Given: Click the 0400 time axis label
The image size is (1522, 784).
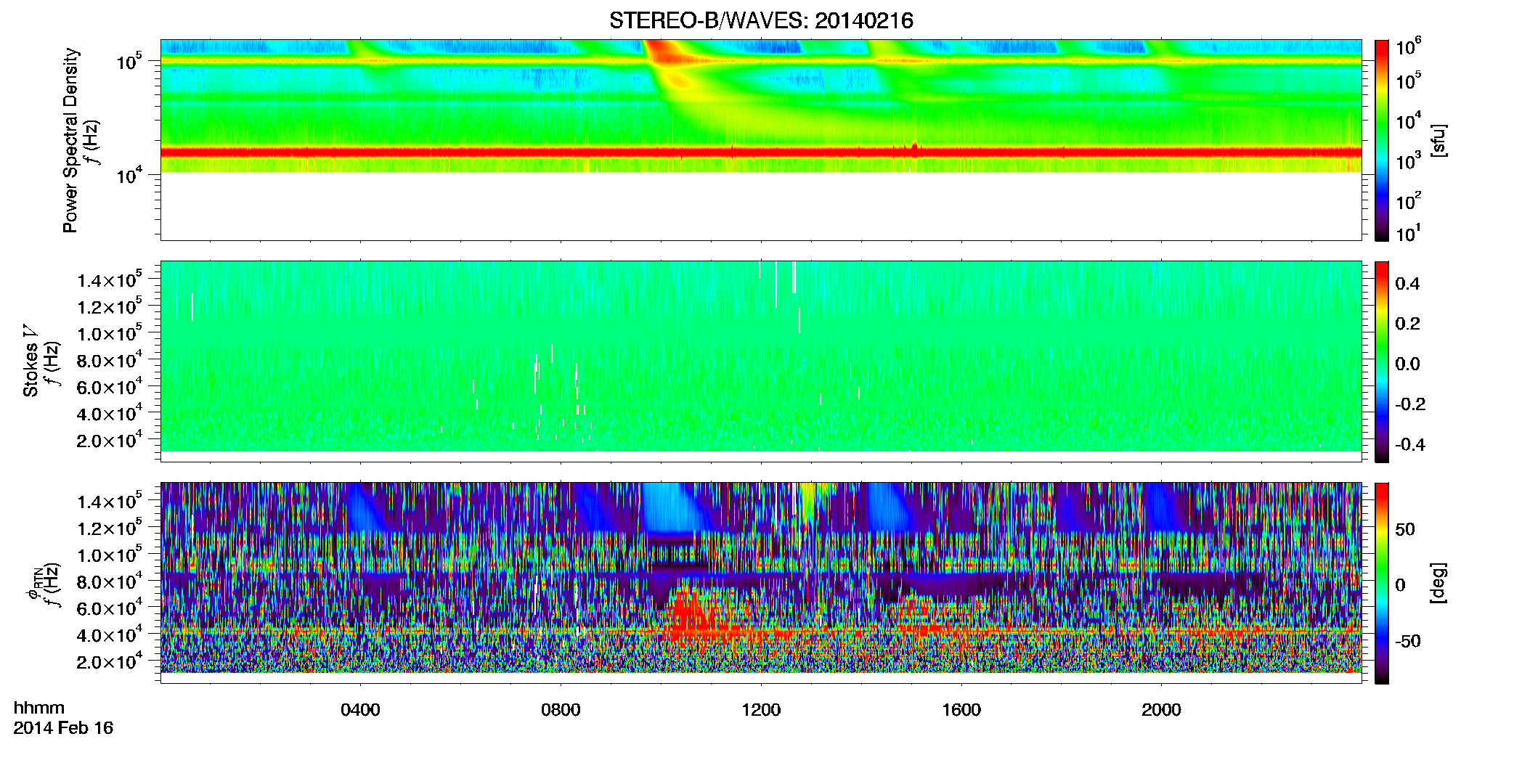Looking at the screenshot, I should click(360, 710).
